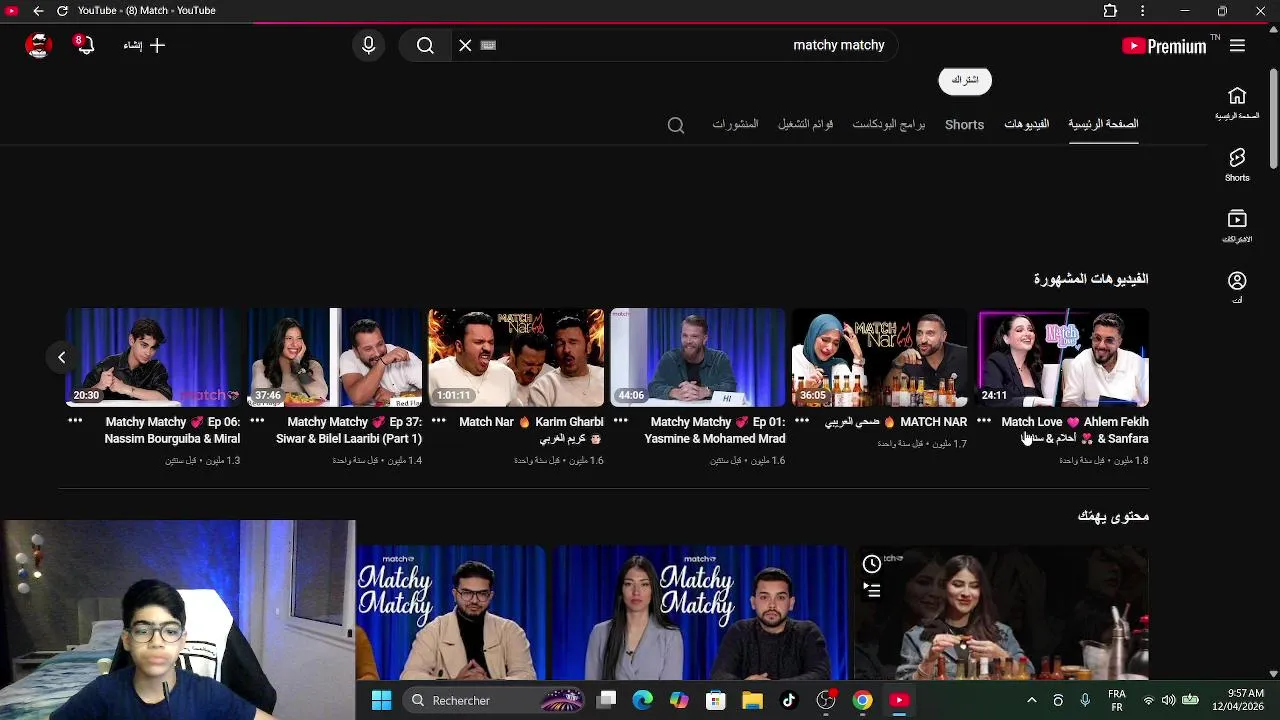Play the MATCH NAR 36:05 video thumbnail
1280x720 pixels.
[880, 357]
